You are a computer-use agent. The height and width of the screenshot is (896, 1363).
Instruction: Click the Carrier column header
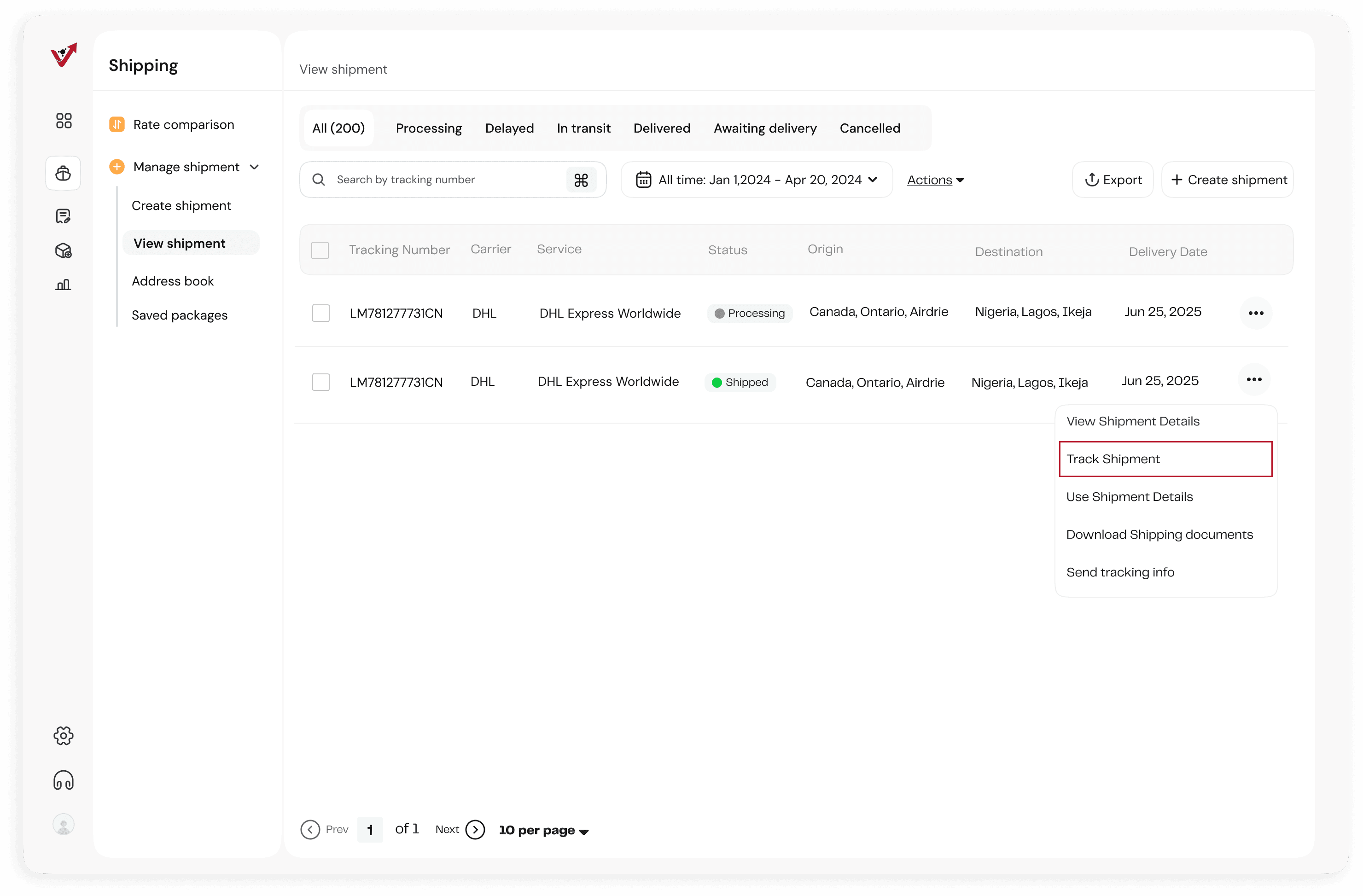[x=491, y=249]
